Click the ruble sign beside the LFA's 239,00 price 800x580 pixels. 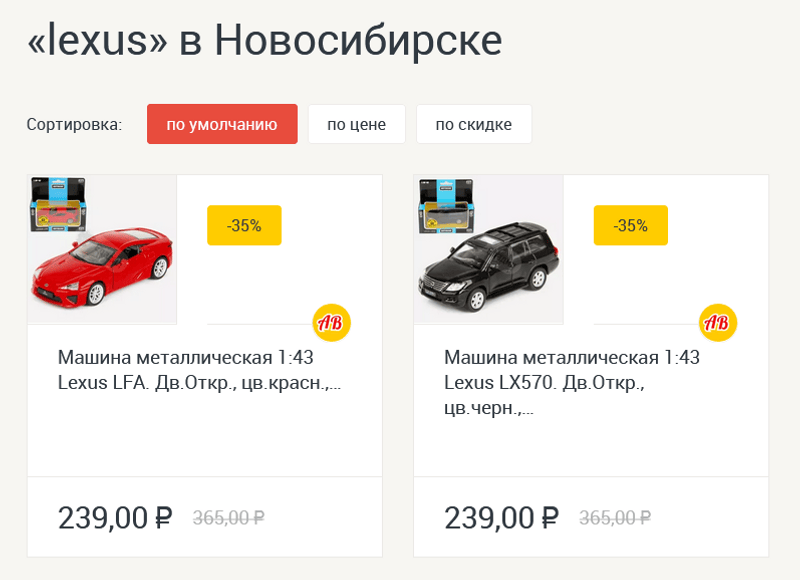point(163,518)
